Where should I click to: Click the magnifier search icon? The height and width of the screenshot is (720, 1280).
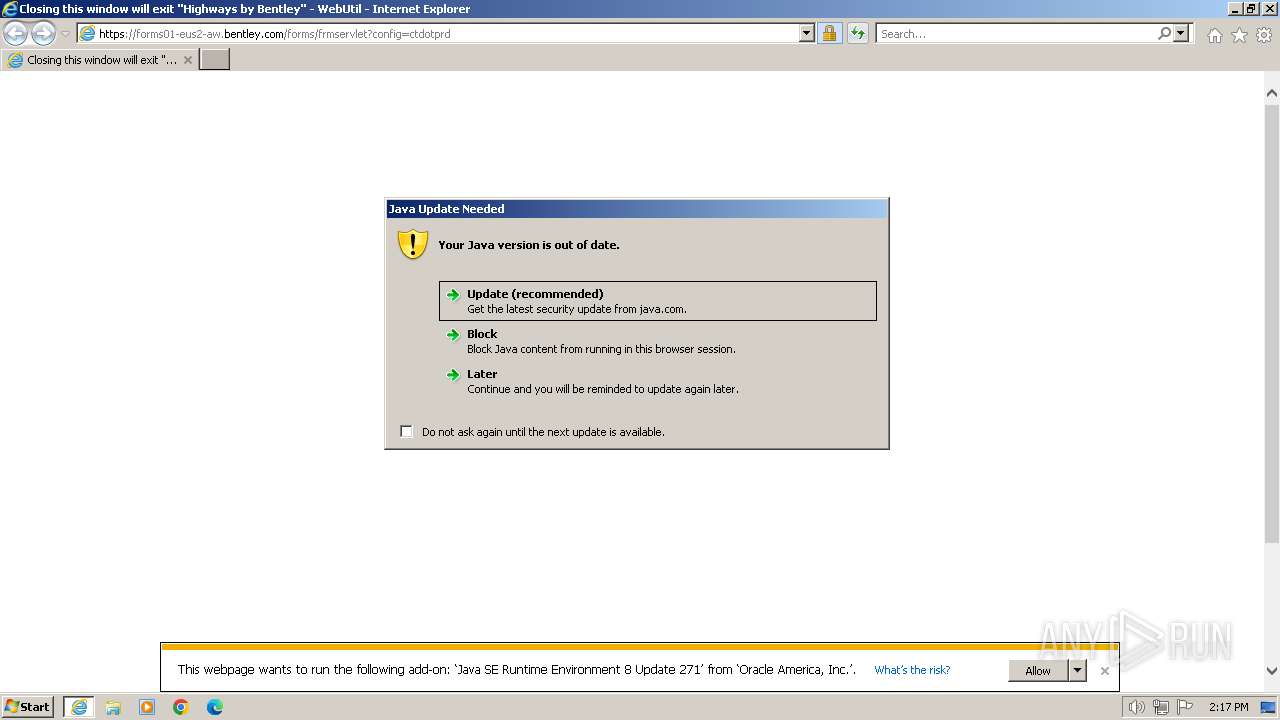pyautogui.click(x=1164, y=33)
